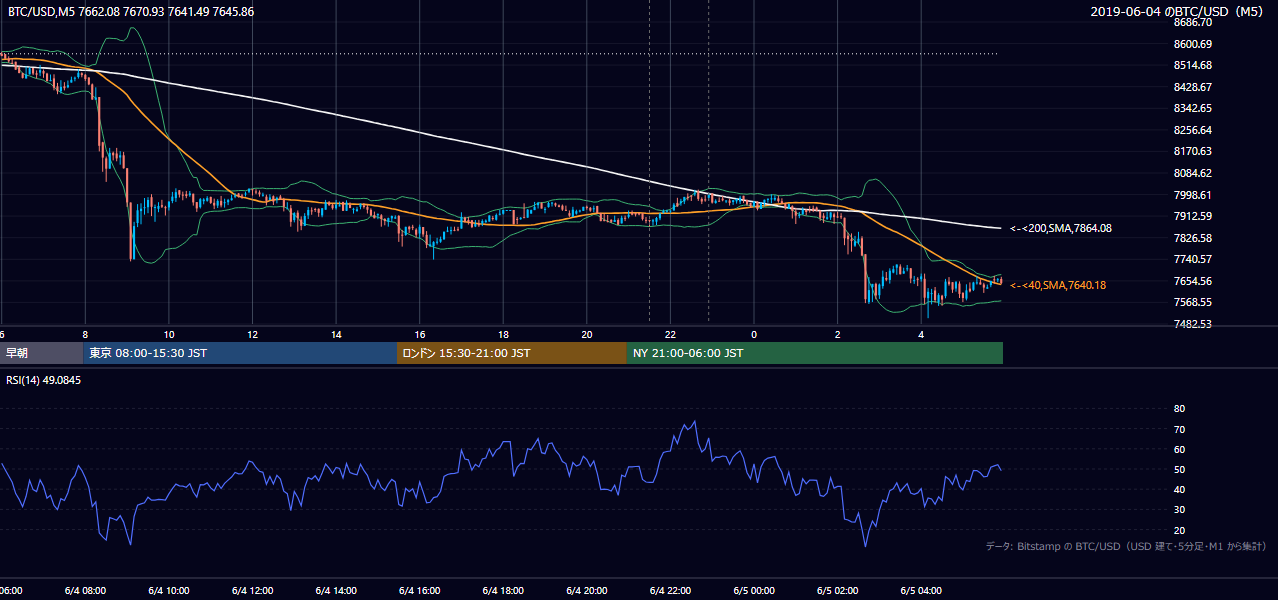Click hour tick 0 under price chart
Viewport: 1278px width, 600px height.
coord(754,335)
